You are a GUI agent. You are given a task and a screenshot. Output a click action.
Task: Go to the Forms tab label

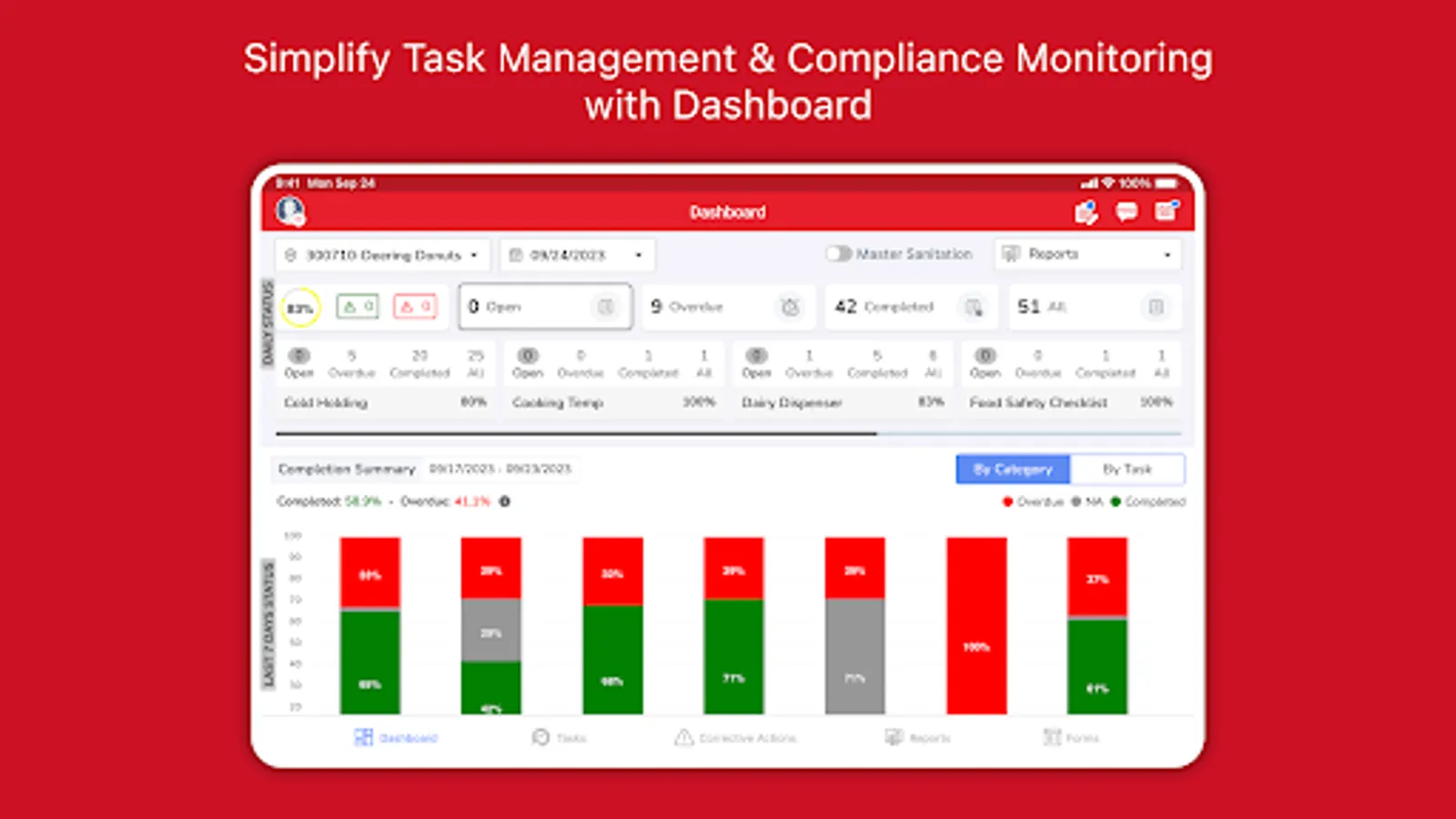(1083, 738)
